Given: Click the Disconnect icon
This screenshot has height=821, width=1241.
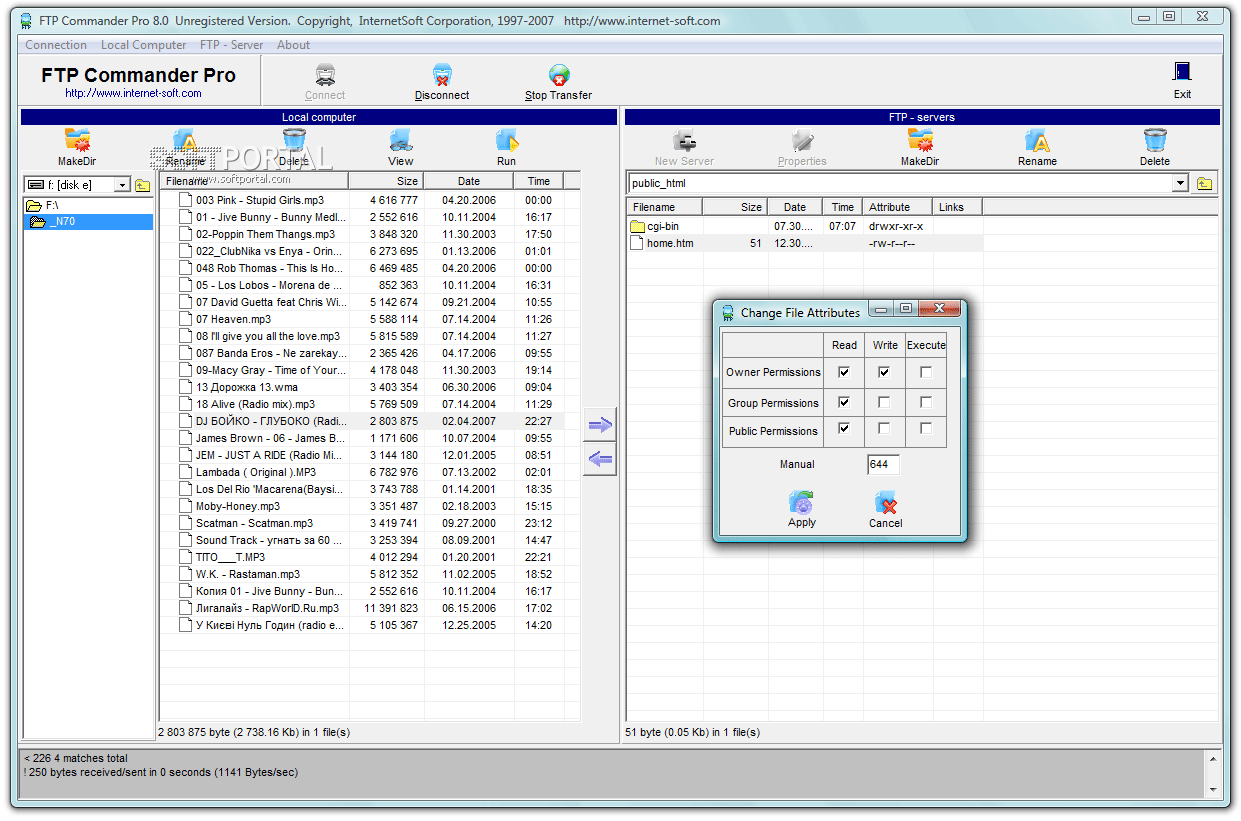Looking at the screenshot, I should 442,75.
